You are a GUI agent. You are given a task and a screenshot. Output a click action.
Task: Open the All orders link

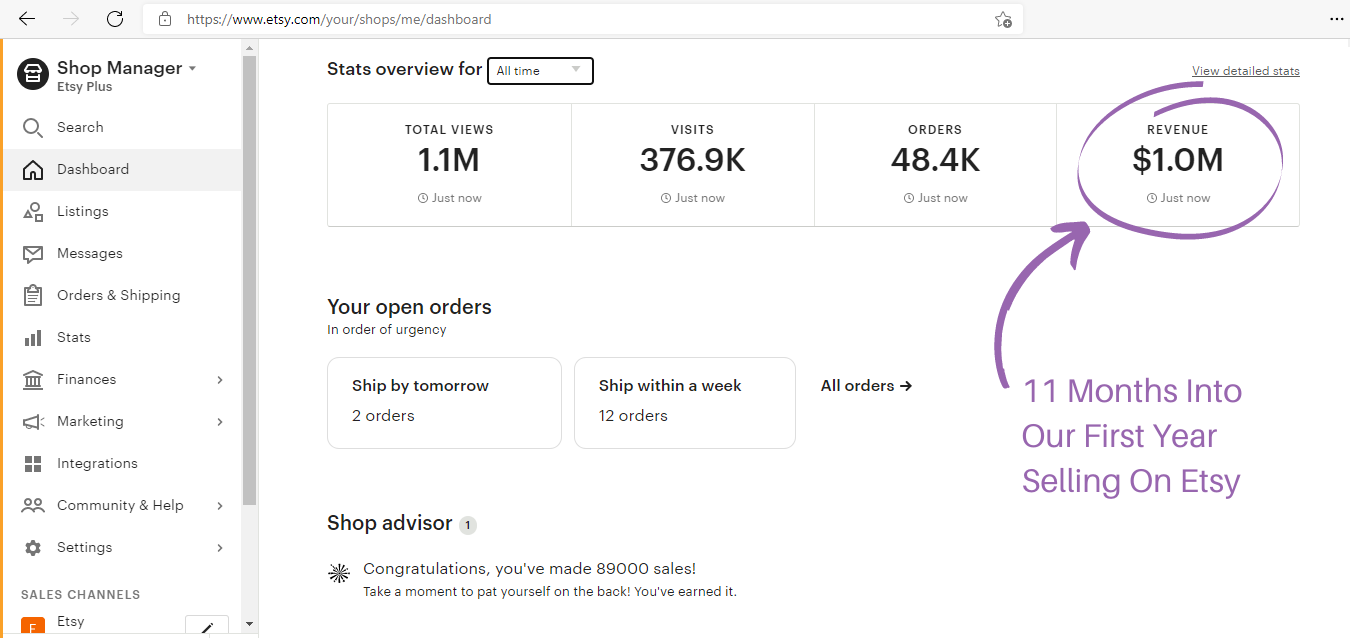[867, 386]
